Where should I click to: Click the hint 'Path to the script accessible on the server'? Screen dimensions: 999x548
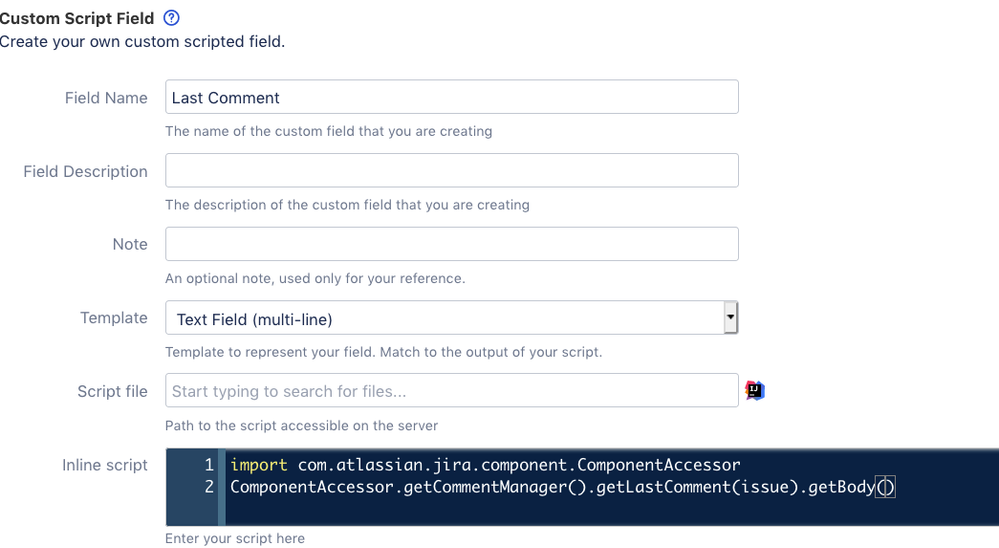pos(301,426)
